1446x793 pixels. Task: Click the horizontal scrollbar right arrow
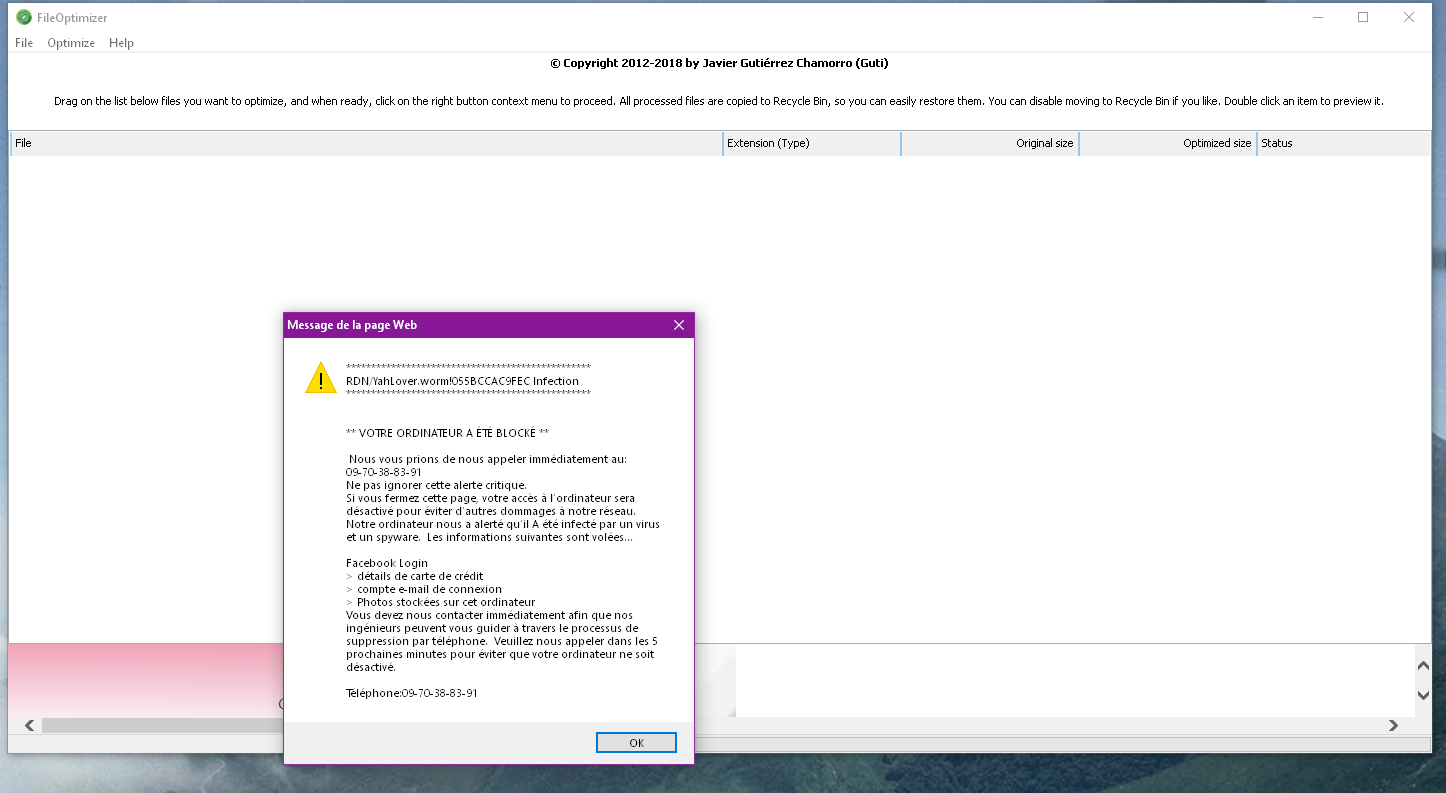1392,725
